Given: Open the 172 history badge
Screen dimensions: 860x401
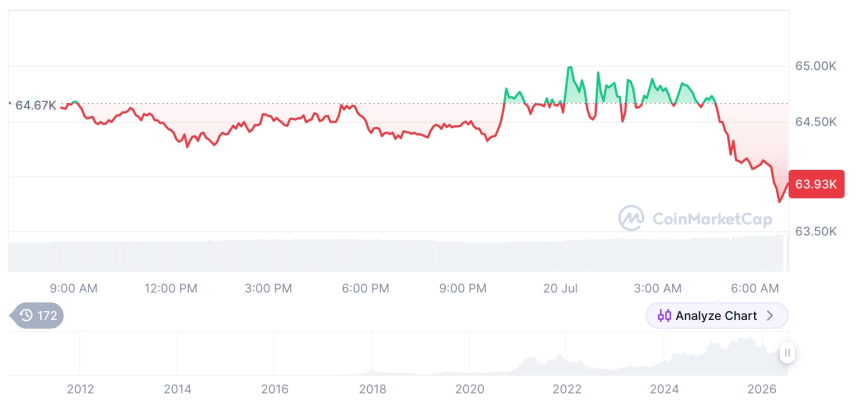Looking at the screenshot, I should 37,315.
